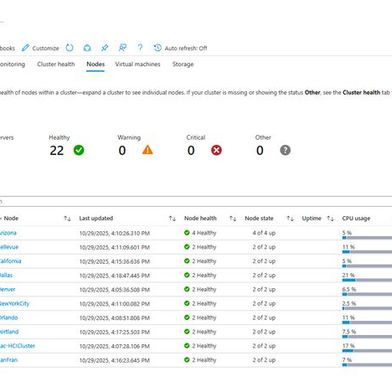Open the Virtual machines tab
Image resolution: width=392 pixels, height=392 pixels.
click(138, 64)
